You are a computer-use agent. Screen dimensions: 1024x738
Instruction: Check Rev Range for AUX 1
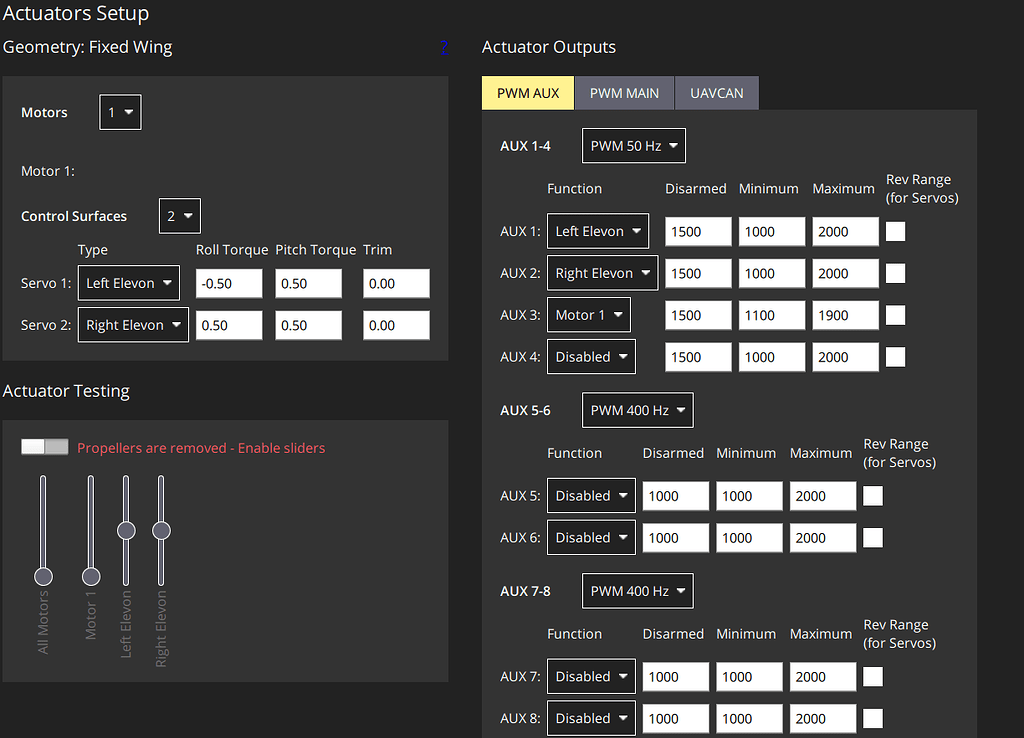895,231
